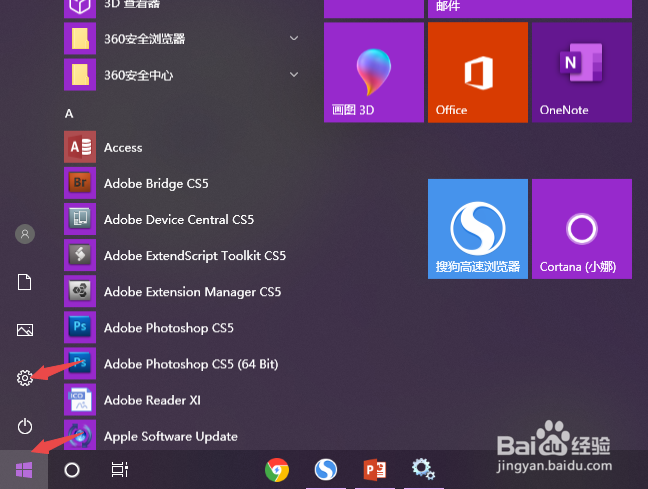Viewport: 648px width, 489px height.
Task: Click the Power icon in sidebar
Action: click(x=25, y=426)
